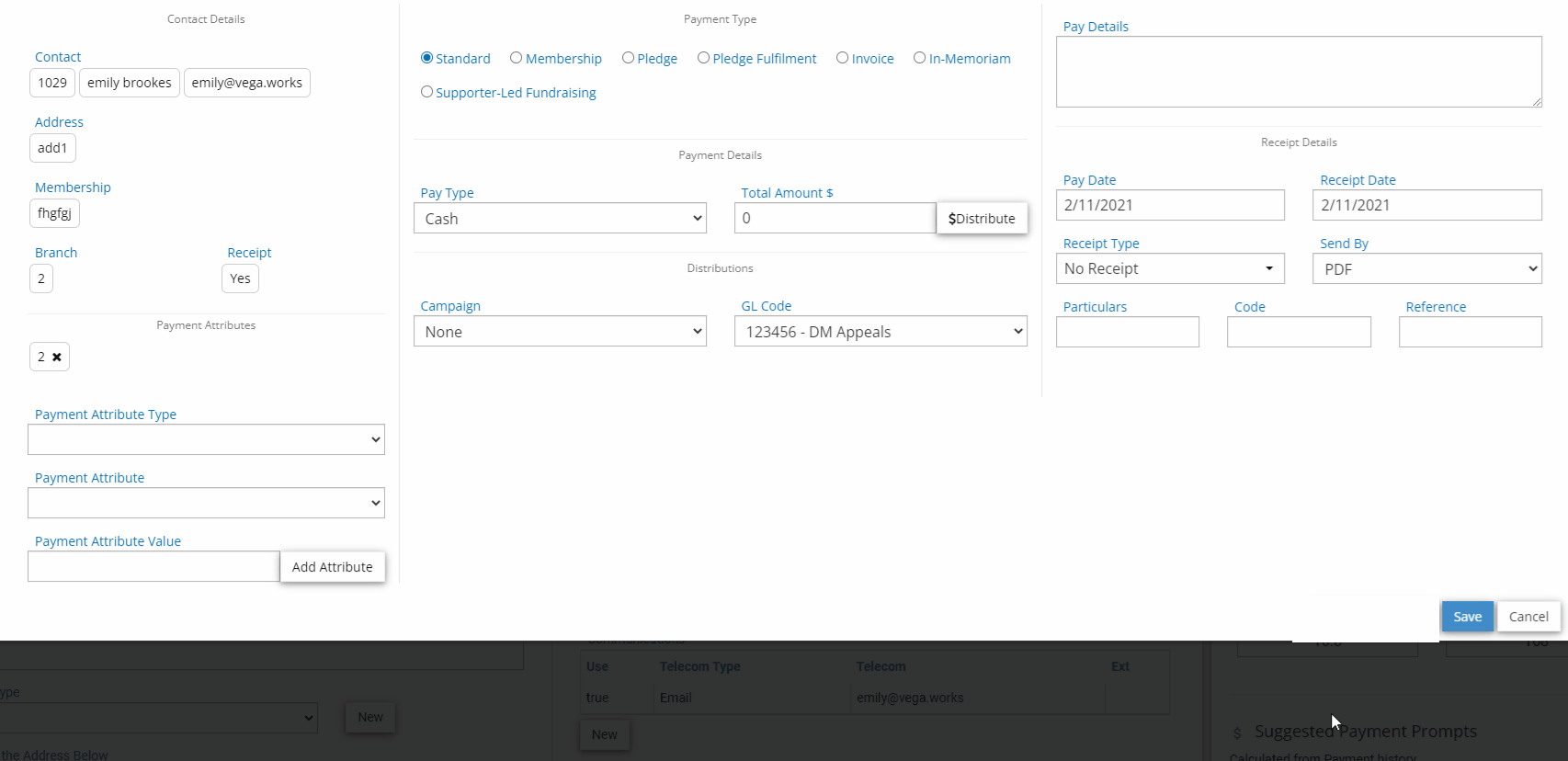Screen dimensions: 1568x761
Task: Click the Reference input field
Action: tap(1470, 332)
